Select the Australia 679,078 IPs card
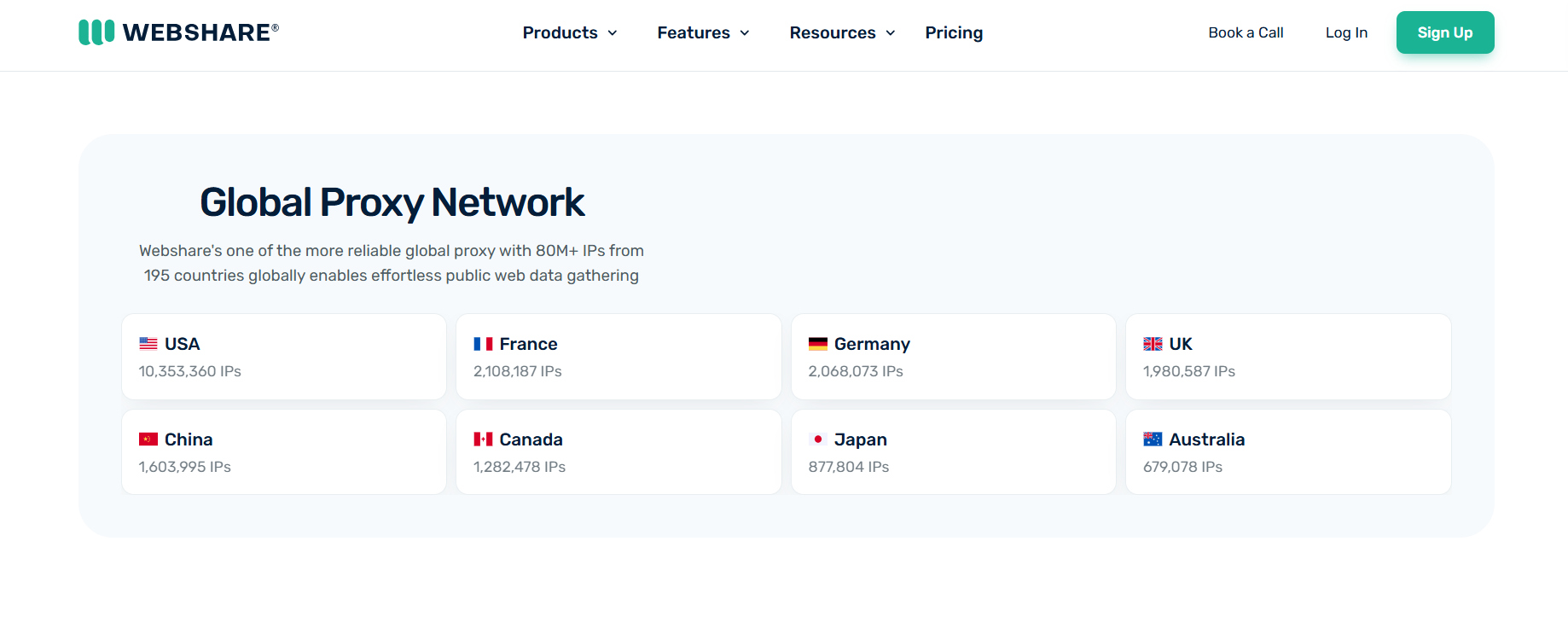This screenshot has height=617, width=1568. tap(1288, 452)
